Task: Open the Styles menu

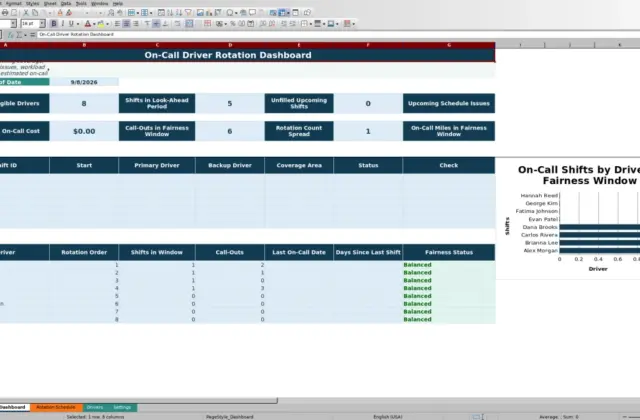Action: coord(33,3)
